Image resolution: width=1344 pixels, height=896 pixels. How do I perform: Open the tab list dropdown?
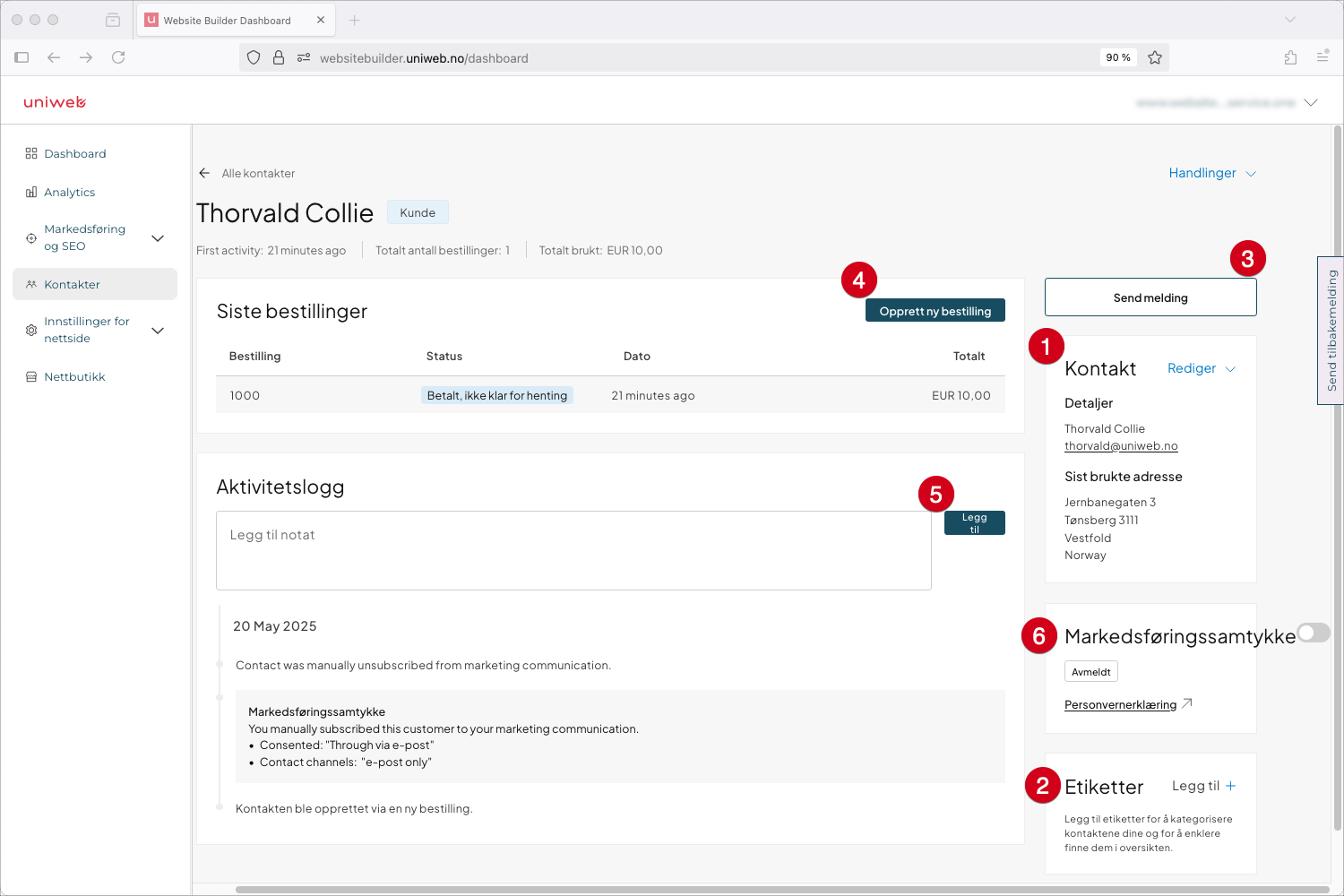point(1290,20)
